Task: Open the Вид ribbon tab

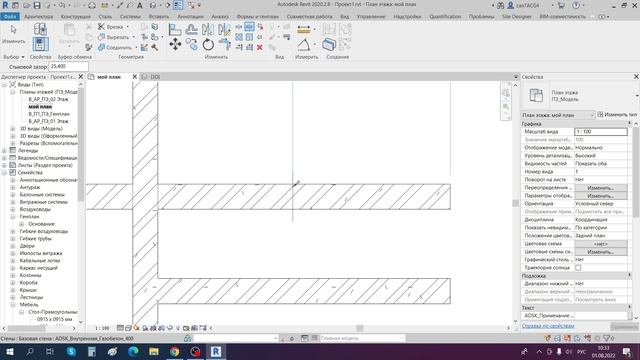Action: click(344, 17)
